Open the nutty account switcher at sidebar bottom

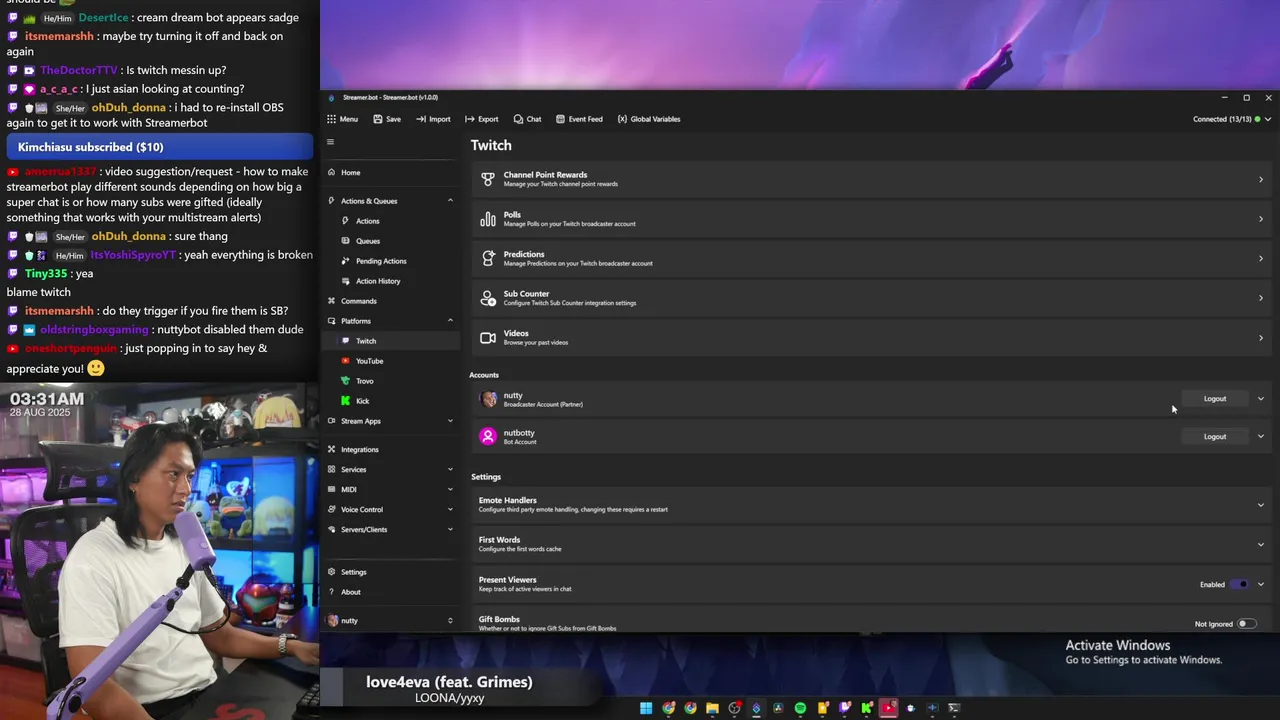(x=391, y=621)
